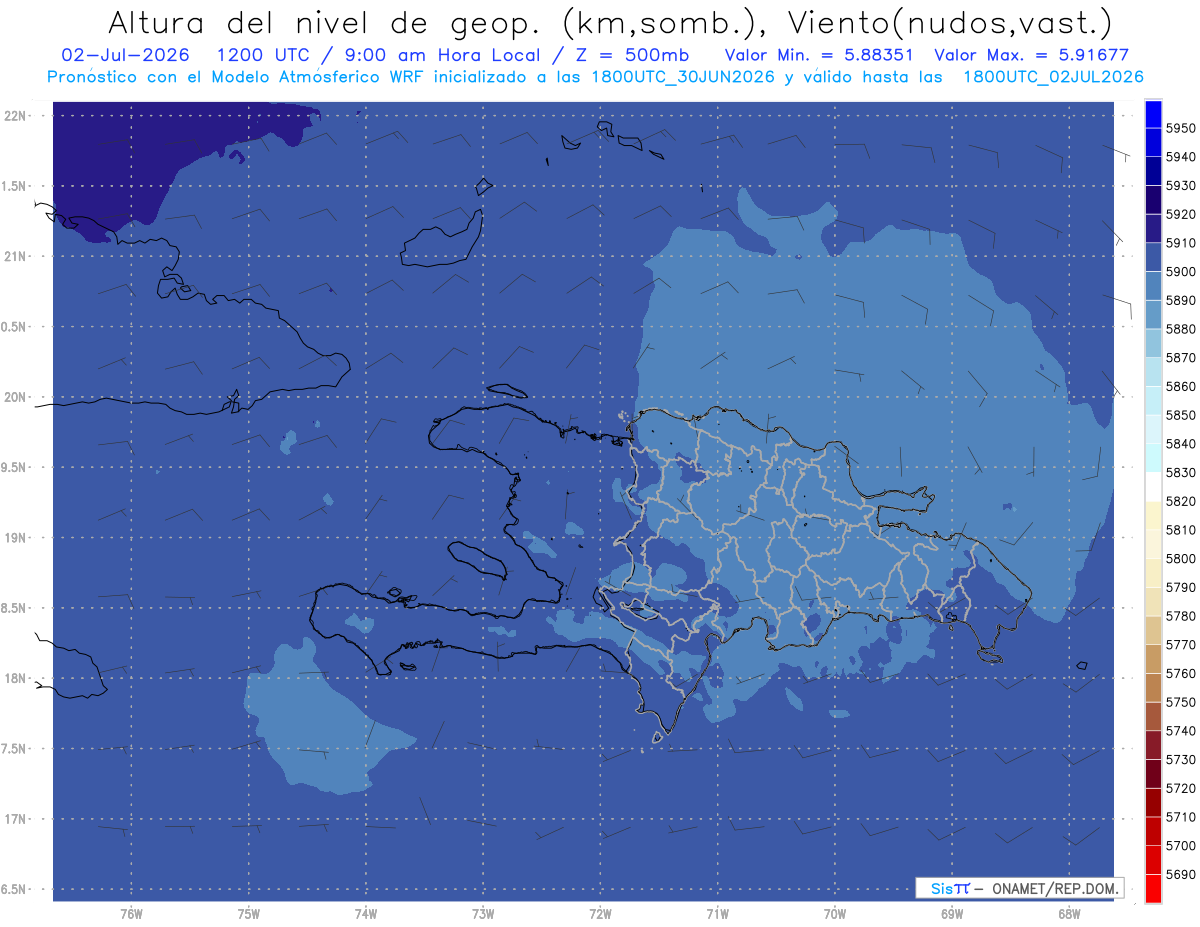Select the date text '02-Jul-2026'
This screenshot has height=927, width=1200.
tap(125, 55)
